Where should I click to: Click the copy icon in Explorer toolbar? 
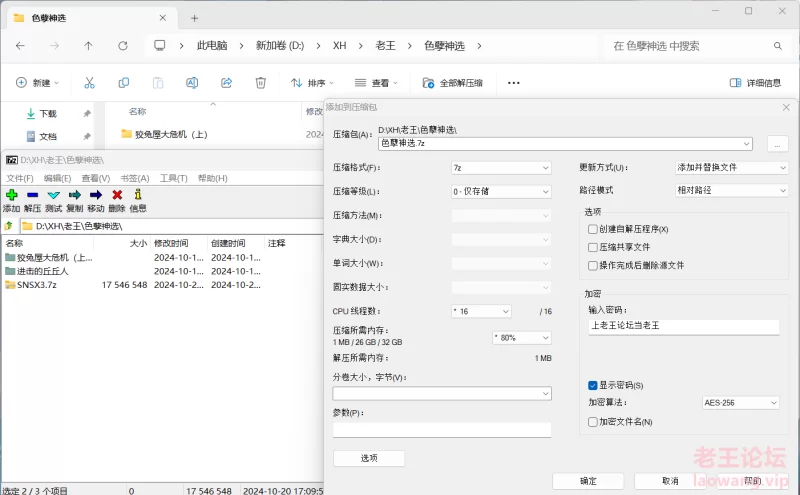click(x=123, y=83)
